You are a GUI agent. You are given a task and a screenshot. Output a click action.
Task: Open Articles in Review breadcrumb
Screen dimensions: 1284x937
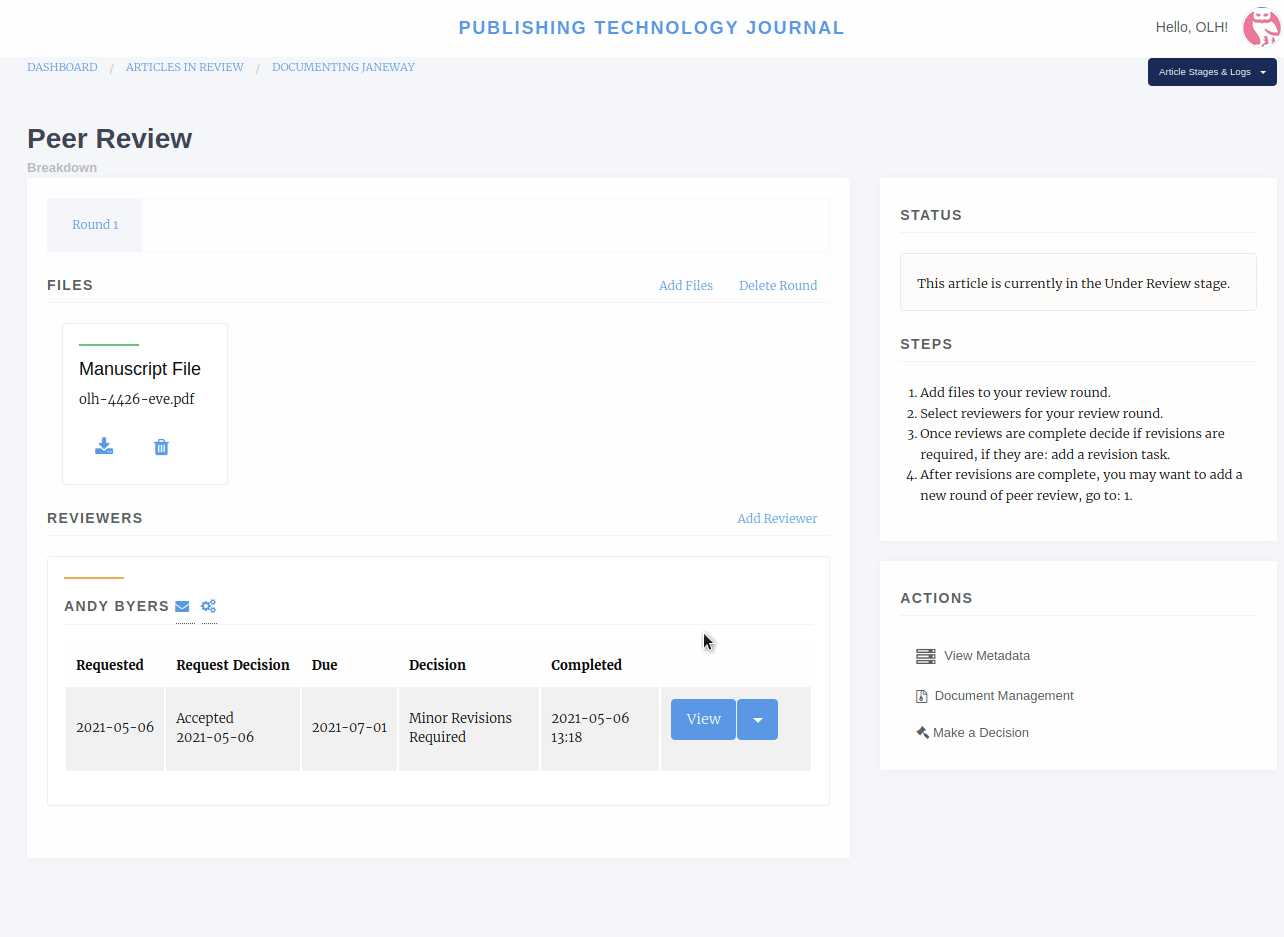pos(184,67)
